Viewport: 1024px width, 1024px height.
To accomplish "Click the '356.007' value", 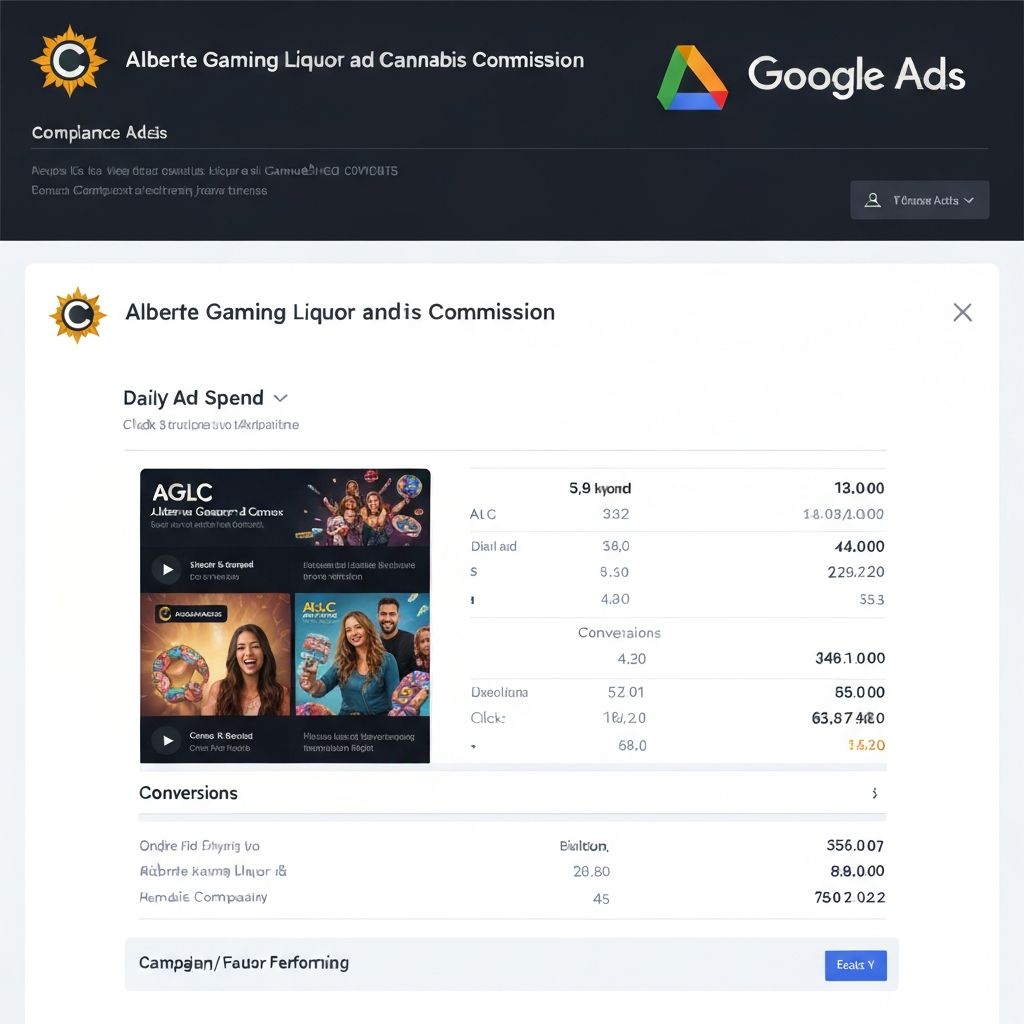I will [855, 846].
